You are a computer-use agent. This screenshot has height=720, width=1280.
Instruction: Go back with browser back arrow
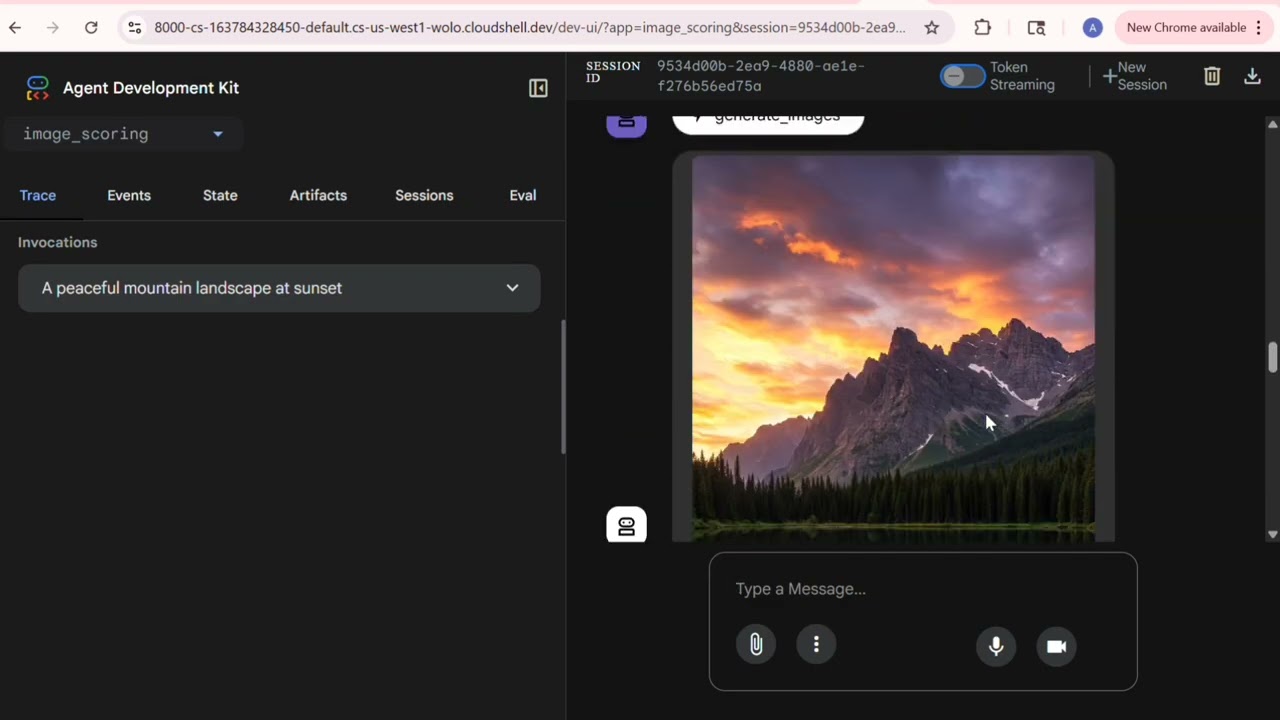[15, 28]
